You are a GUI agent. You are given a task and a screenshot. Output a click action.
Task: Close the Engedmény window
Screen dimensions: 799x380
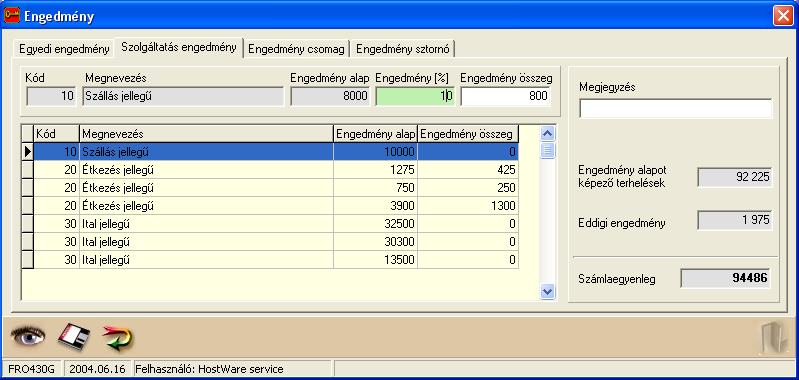pos(783,16)
